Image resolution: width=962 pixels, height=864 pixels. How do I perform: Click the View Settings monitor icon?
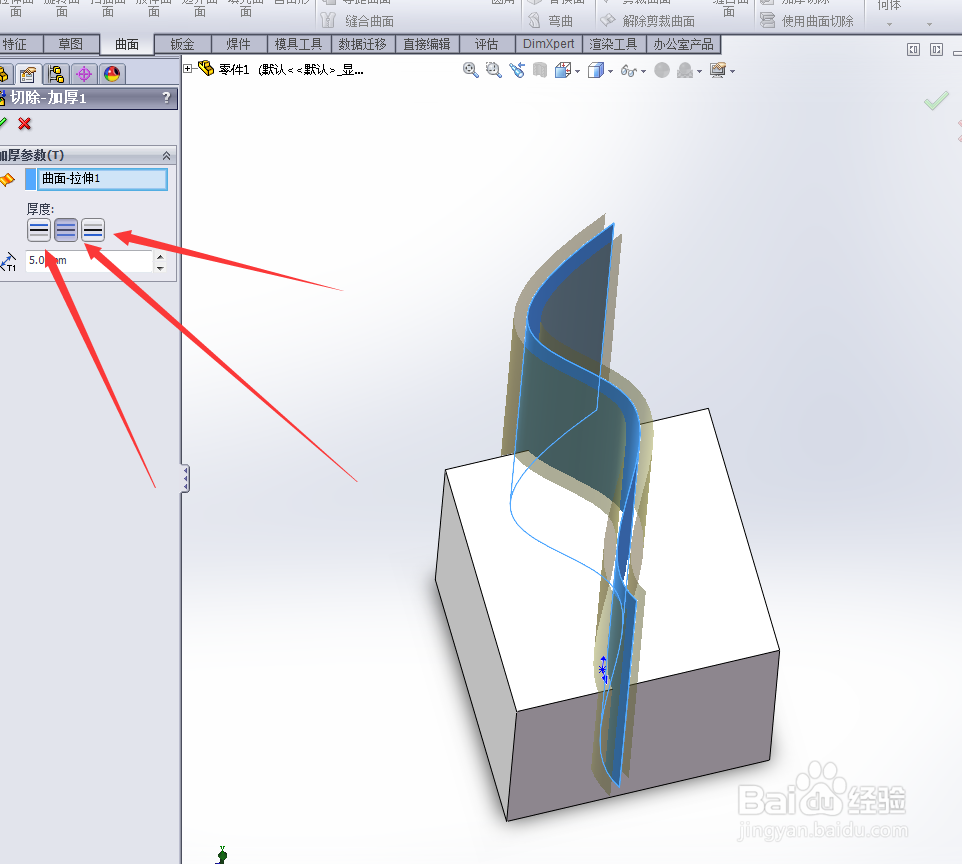(718, 71)
